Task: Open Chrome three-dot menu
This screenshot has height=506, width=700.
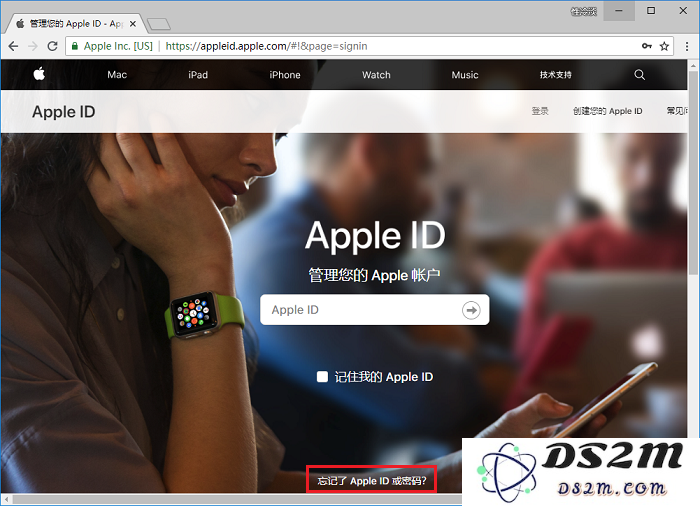Action: [687, 46]
